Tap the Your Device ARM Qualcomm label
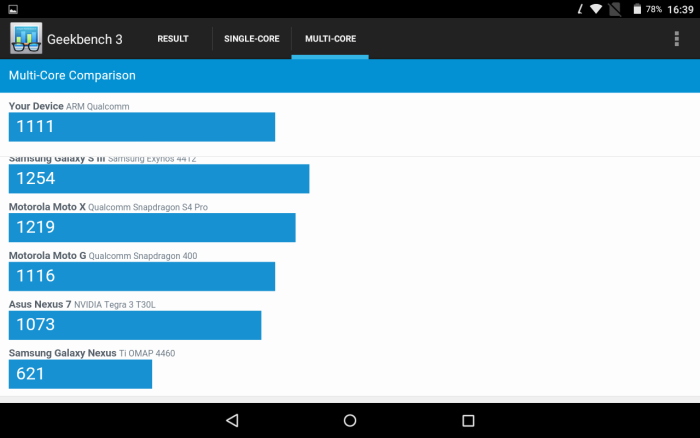The width and height of the screenshot is (700, 438). (69, 106)
